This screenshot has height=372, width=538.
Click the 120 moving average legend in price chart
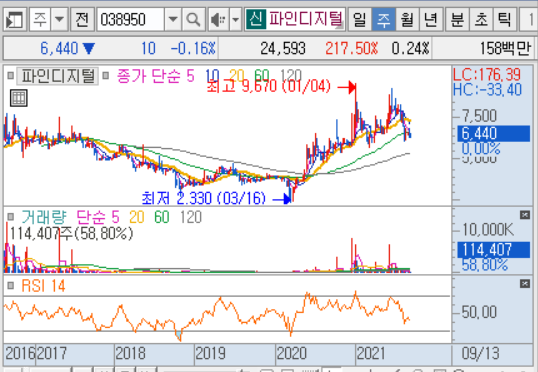pos(291,75)
